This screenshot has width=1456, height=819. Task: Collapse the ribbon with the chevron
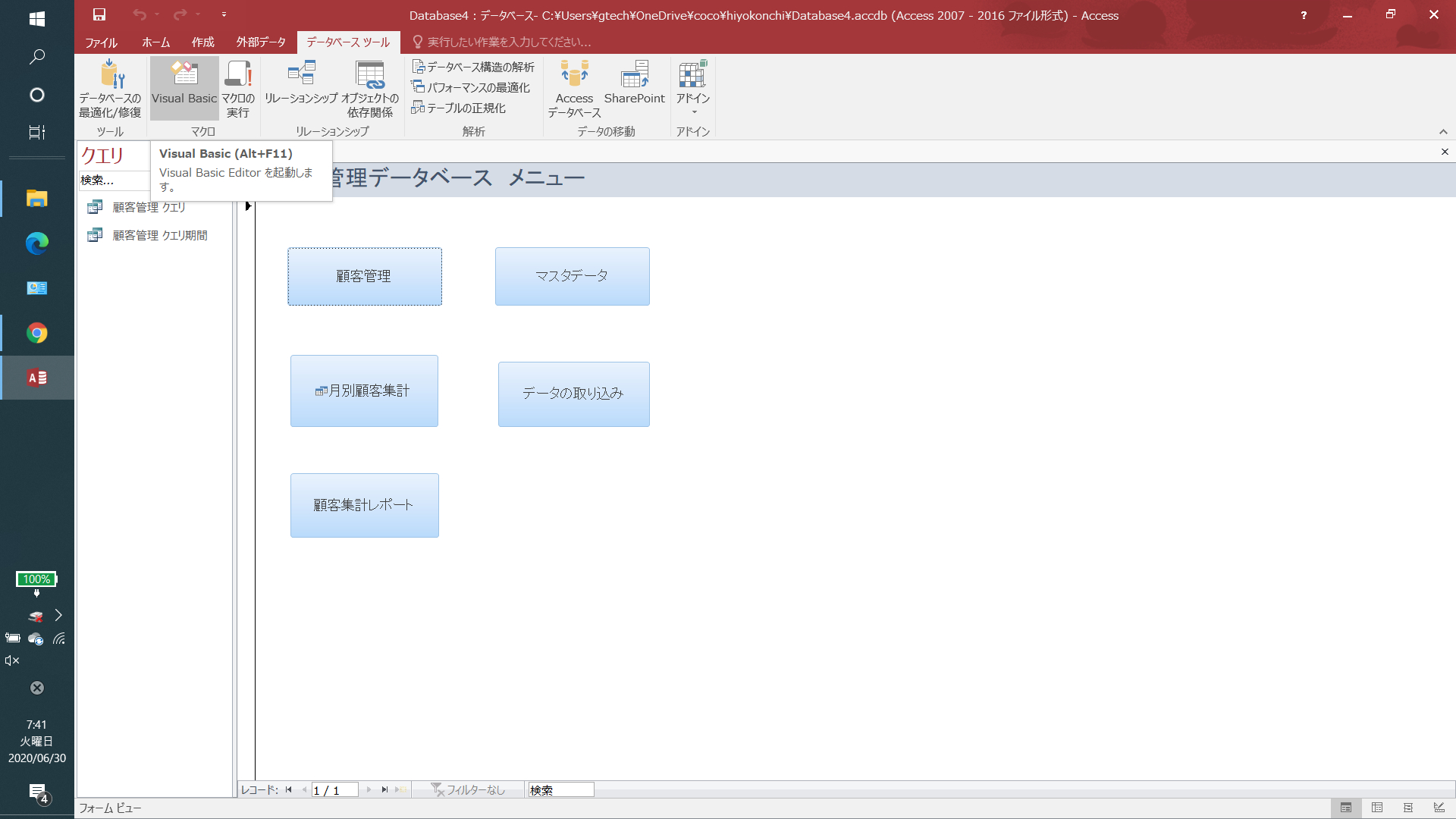tap(1443, 132)
